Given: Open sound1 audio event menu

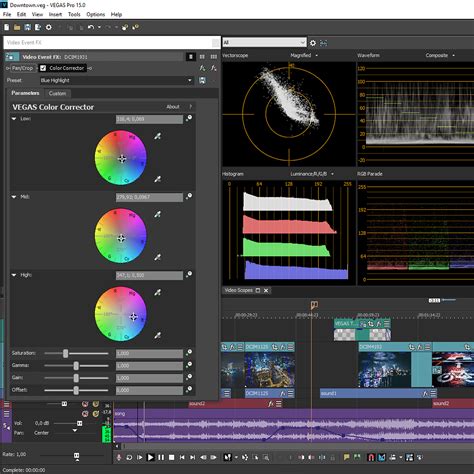Looking at the screenshot, I should coord(433,394).
